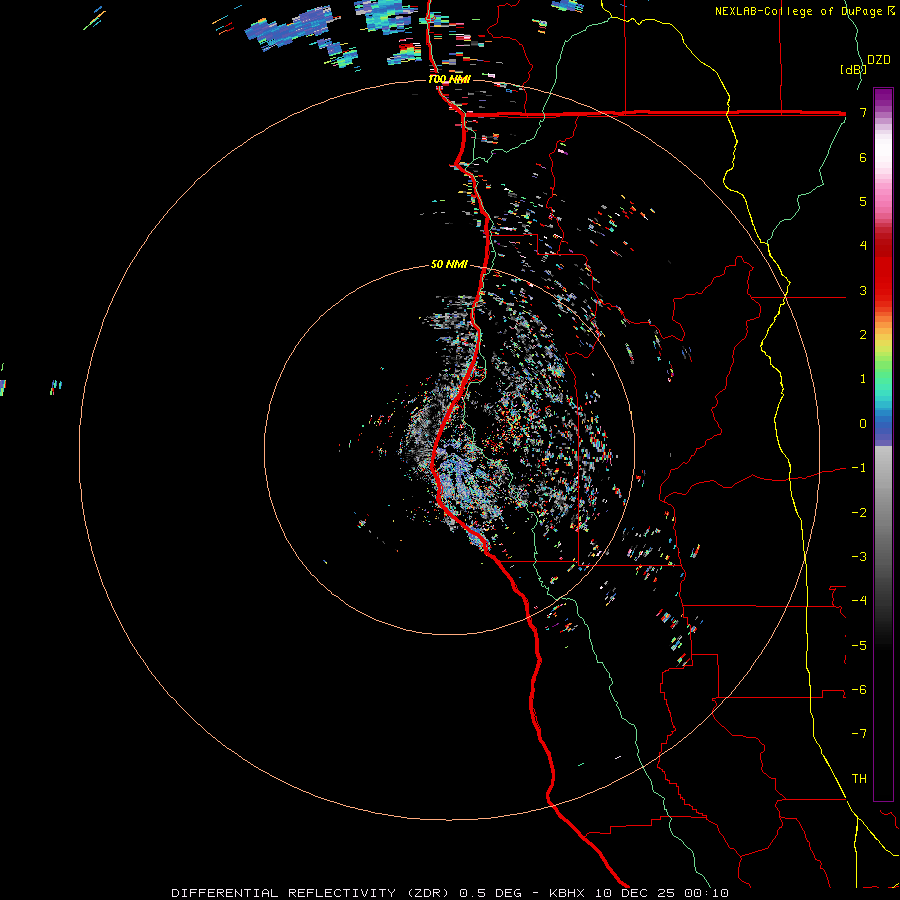This screenshot has height=900, width=900.
Task: Click the -7 value on the colorbar
Action: (x=859, y=734)
